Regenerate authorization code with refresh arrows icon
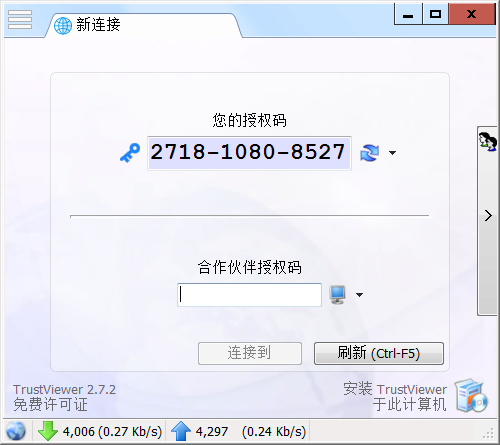 (369, 153)
